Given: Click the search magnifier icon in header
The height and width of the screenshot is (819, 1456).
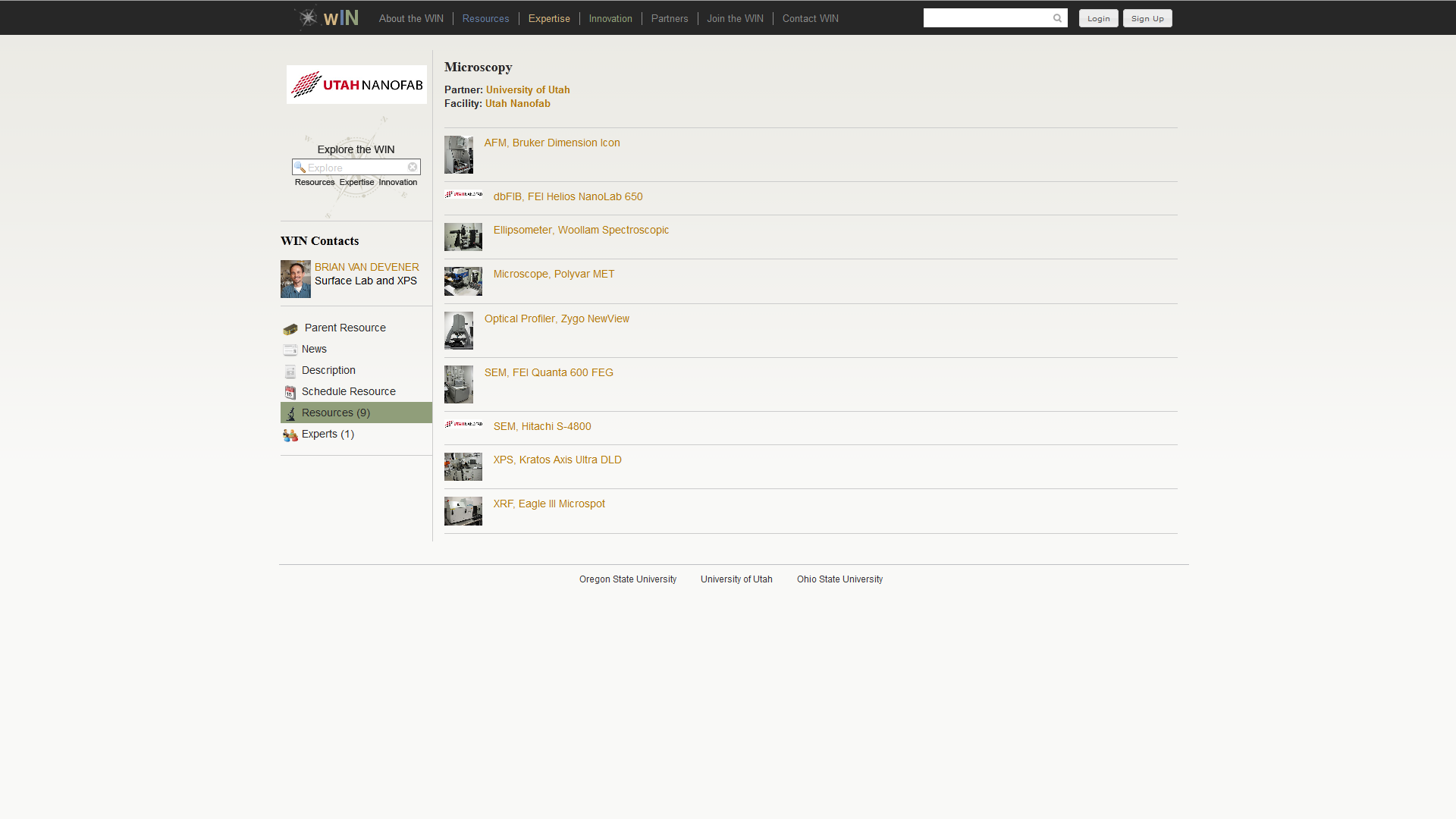Looking at the screenshot, I should pyautogui.click(x=1057, y=18).
